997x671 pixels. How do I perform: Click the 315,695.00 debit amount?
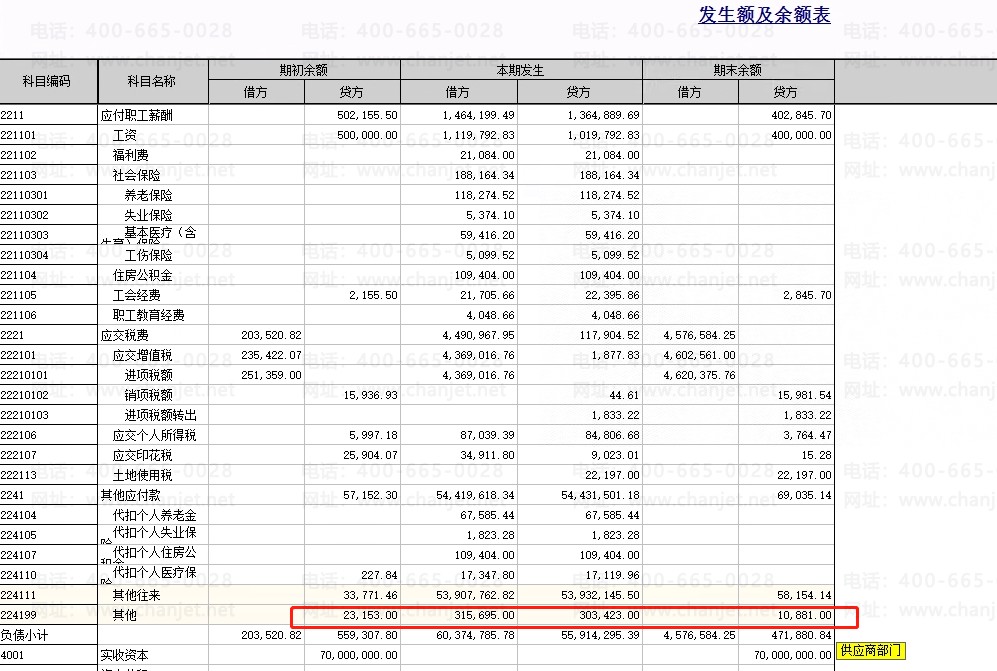(x=485, y=615)
